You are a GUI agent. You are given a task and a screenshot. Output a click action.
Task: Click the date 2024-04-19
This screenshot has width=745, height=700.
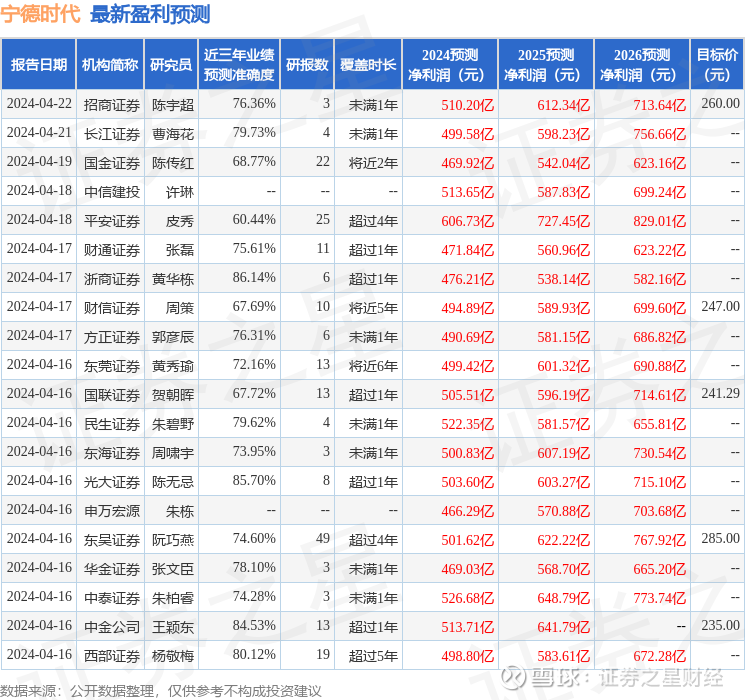39,161
